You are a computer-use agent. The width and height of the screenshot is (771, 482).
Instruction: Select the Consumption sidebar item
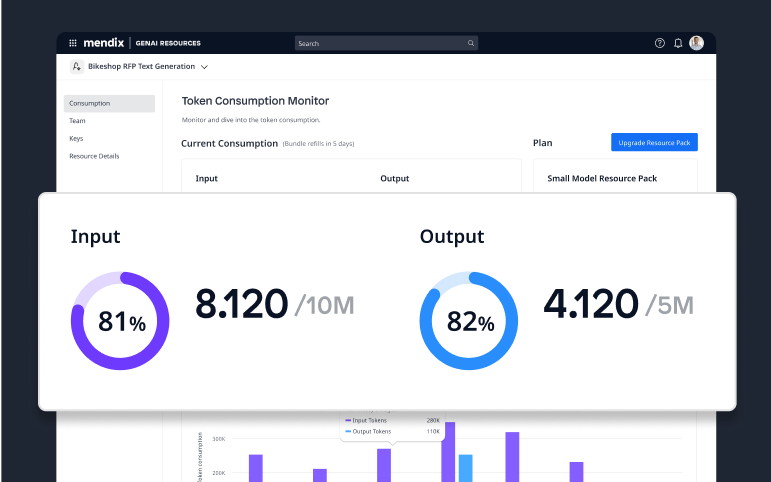click(x=109, y=103)
